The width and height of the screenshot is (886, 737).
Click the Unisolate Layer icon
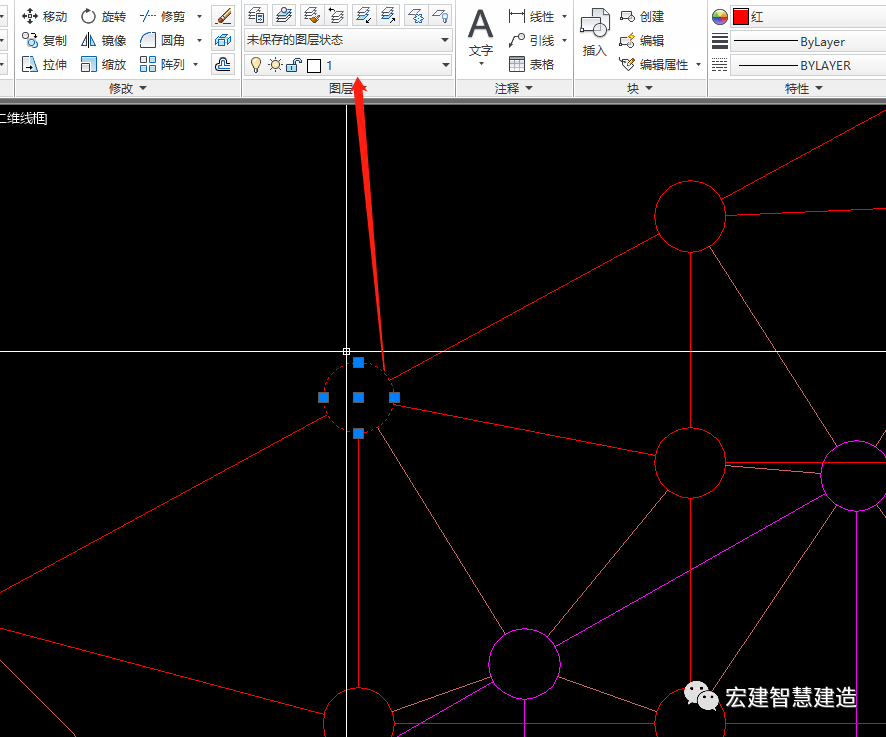(x=388, y=15)
